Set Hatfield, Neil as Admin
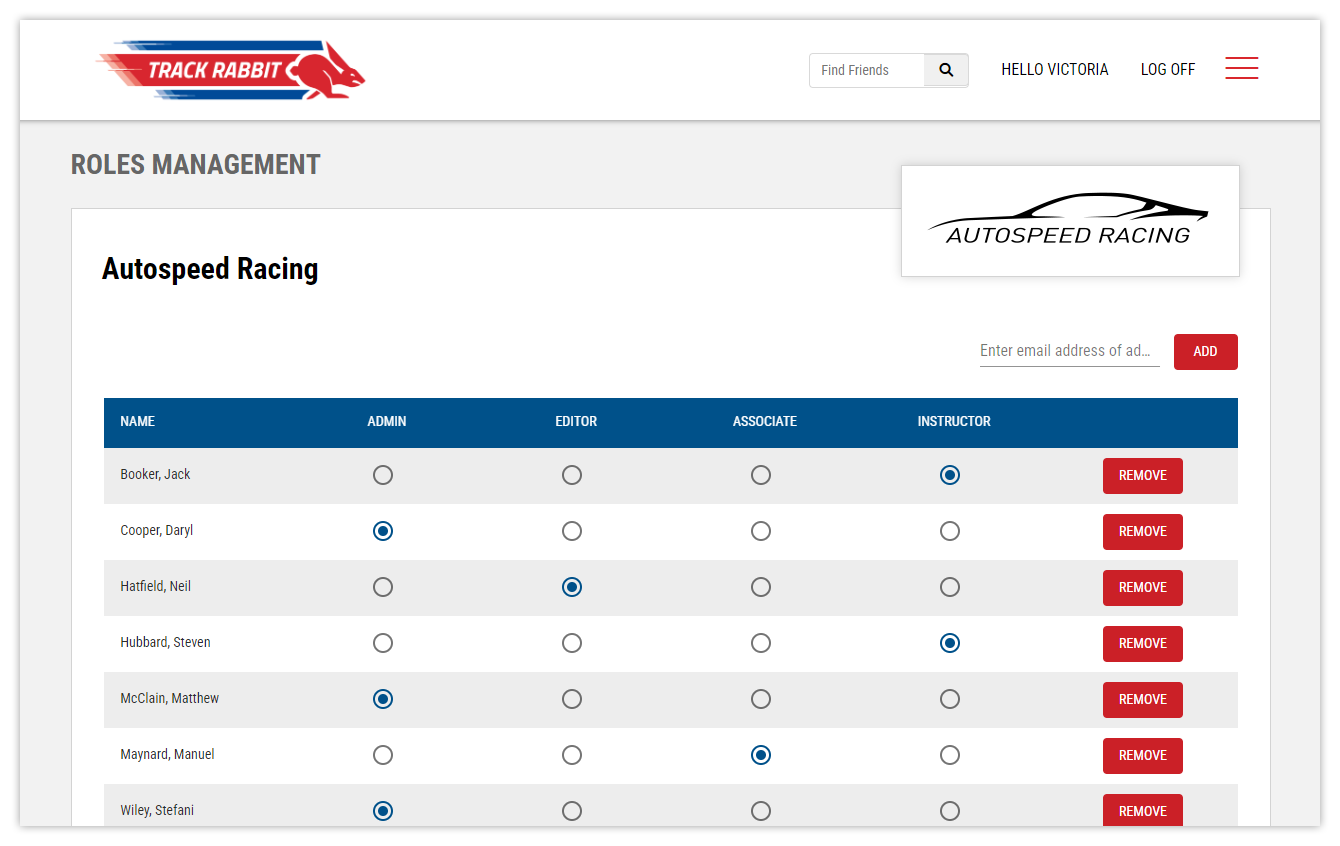The image size is (1340, 846). tap(383, 587)
